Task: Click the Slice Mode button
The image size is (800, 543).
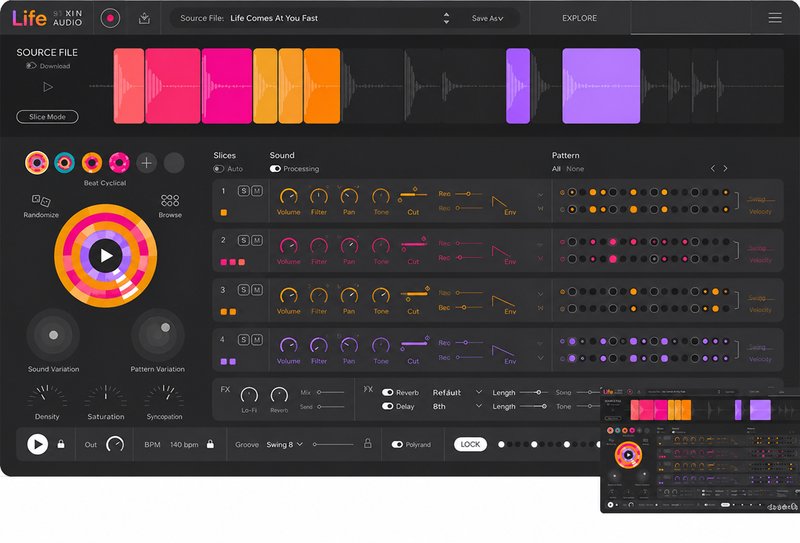Action: coord(47,117)
